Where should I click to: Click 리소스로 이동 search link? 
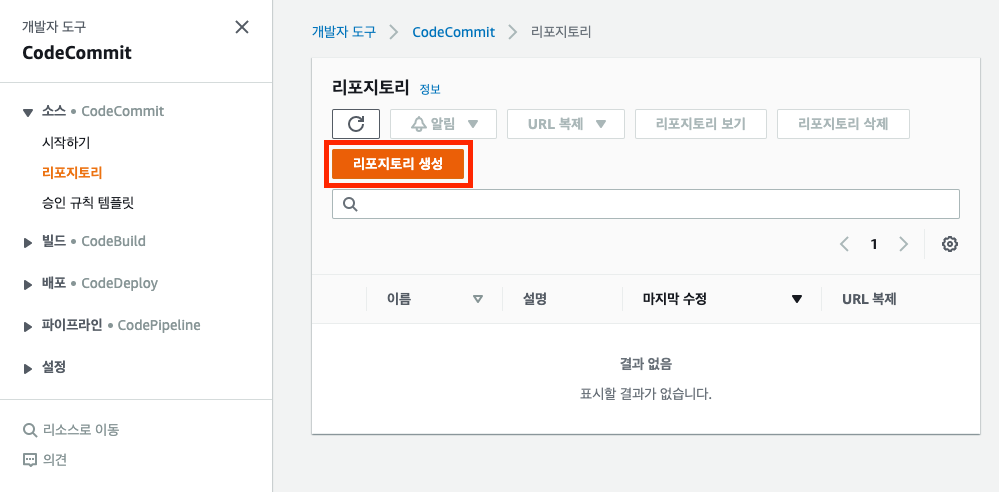tap(71, 430)
